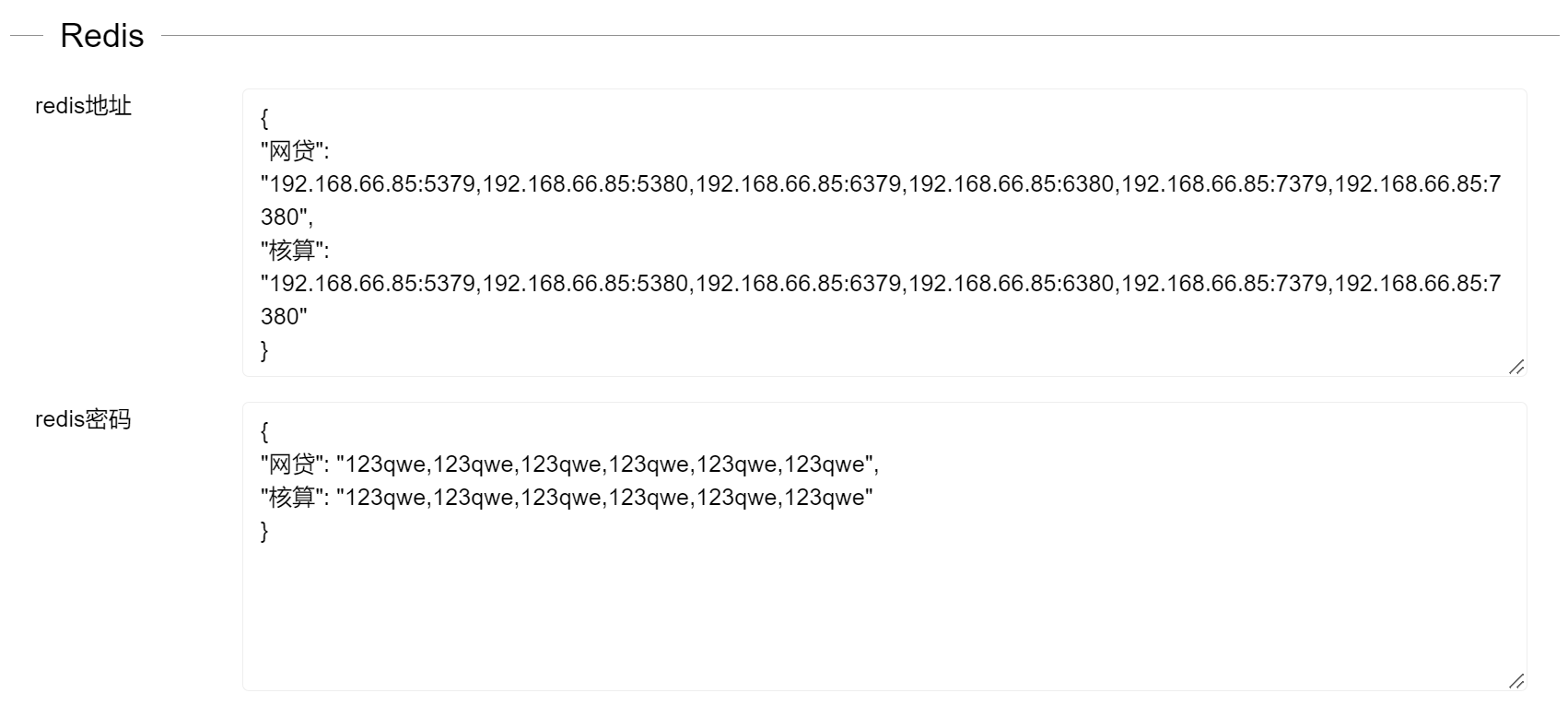Click the IP address list line under 网贷 key
1568x705 pixels.
(x=881, y=183)
